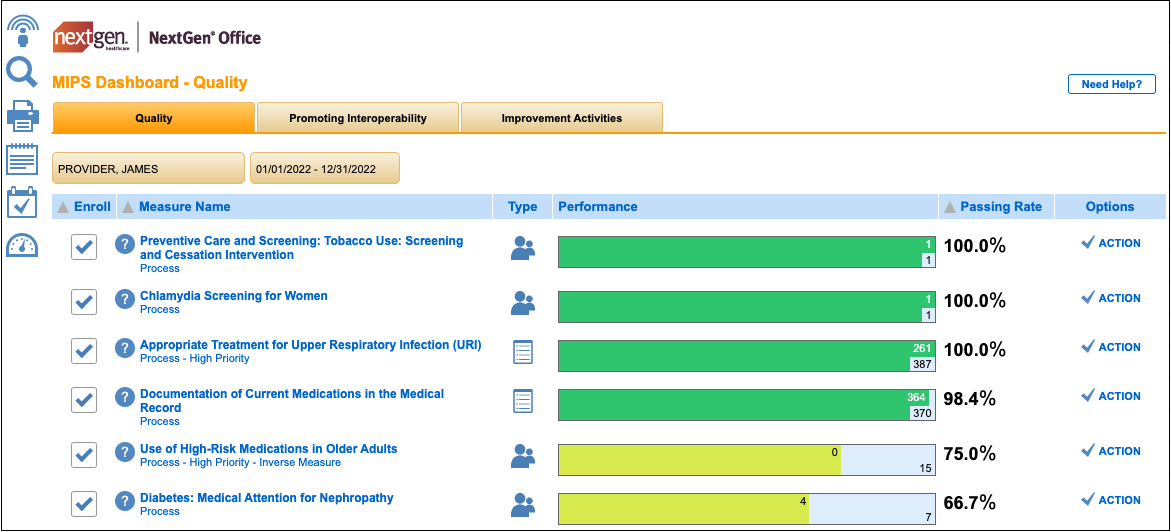The height and width of the screenshot is (532, 1171).
Task: Click people type icon for Tobacco Use measure
Action: point(523,248)
